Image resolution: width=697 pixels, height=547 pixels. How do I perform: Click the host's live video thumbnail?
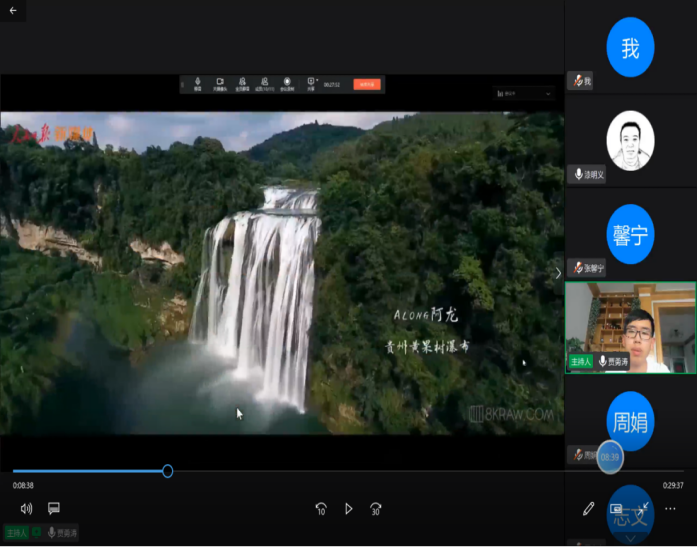[x=630, y=327]
